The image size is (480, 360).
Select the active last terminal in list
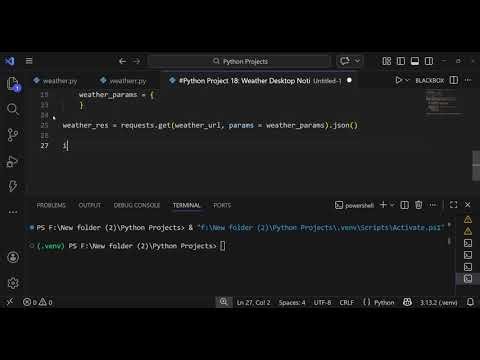point(468,278)
